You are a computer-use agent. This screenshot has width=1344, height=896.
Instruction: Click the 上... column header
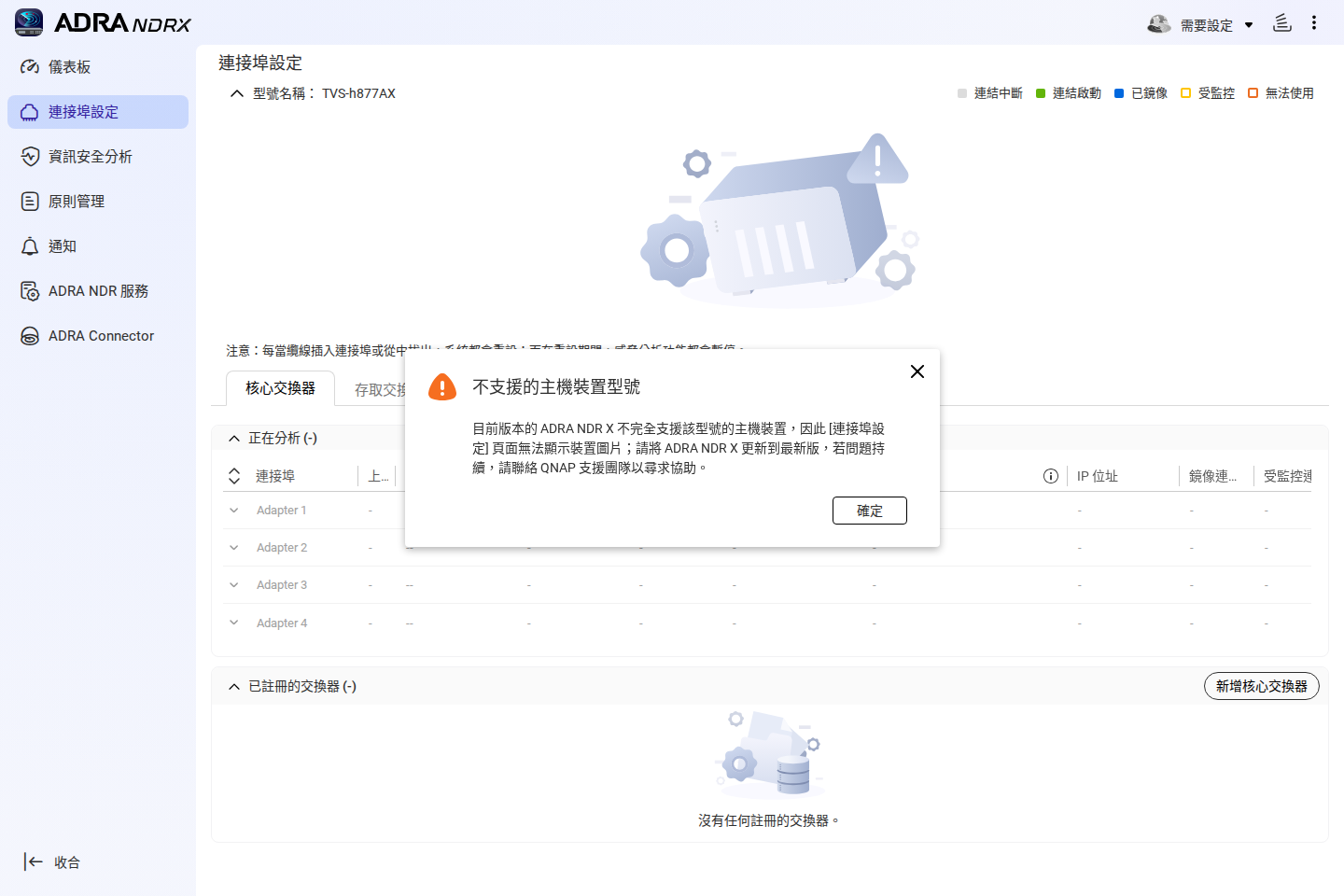pyautogui.click(x=378, y=476)
